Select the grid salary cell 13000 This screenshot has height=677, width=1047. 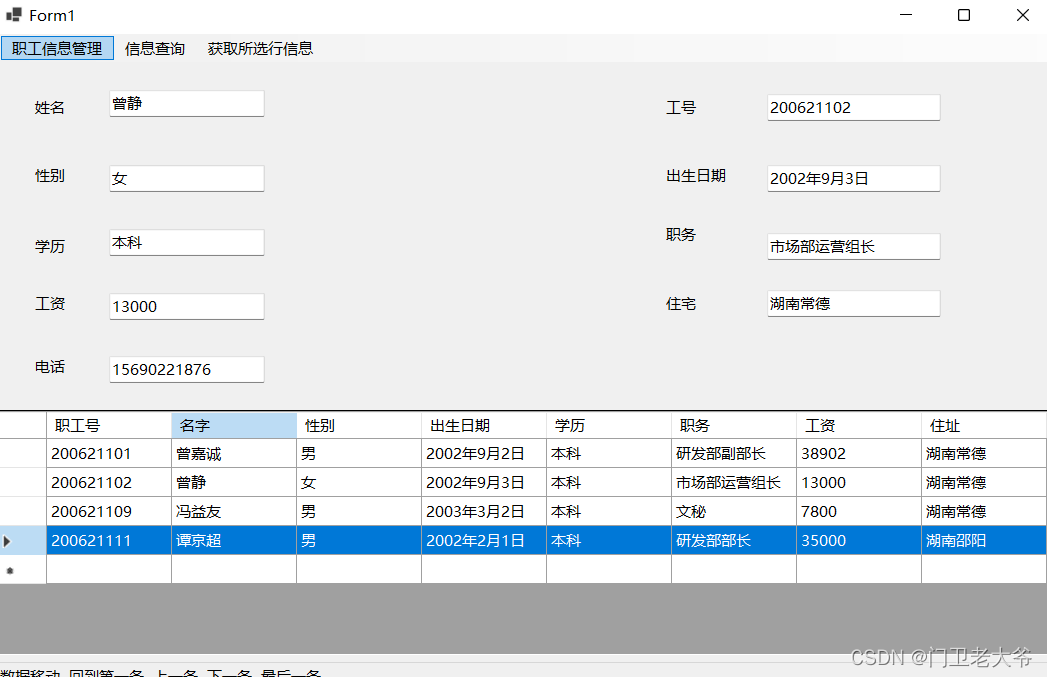[x=858, y=482]
